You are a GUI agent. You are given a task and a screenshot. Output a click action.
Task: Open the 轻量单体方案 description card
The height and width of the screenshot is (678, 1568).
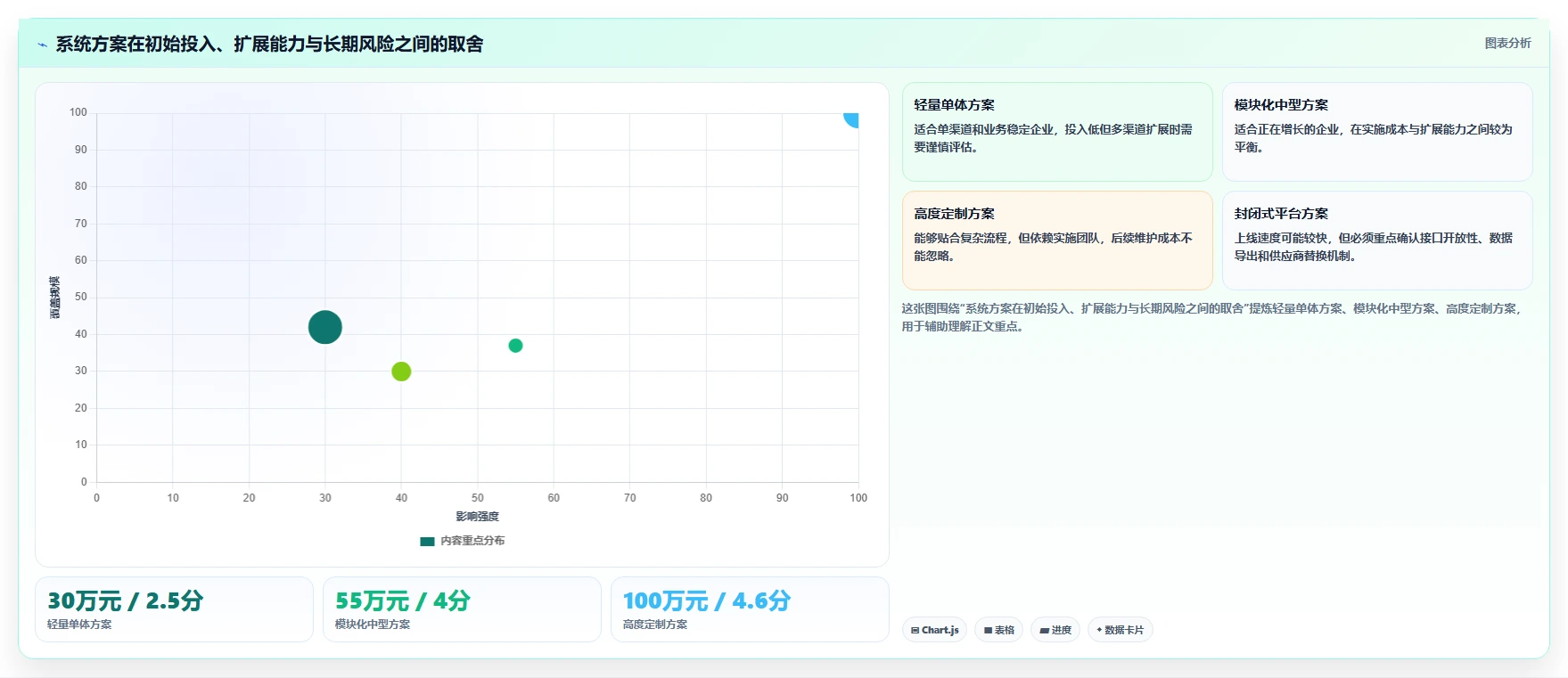pyautogui.click(x=1057, y=132)
